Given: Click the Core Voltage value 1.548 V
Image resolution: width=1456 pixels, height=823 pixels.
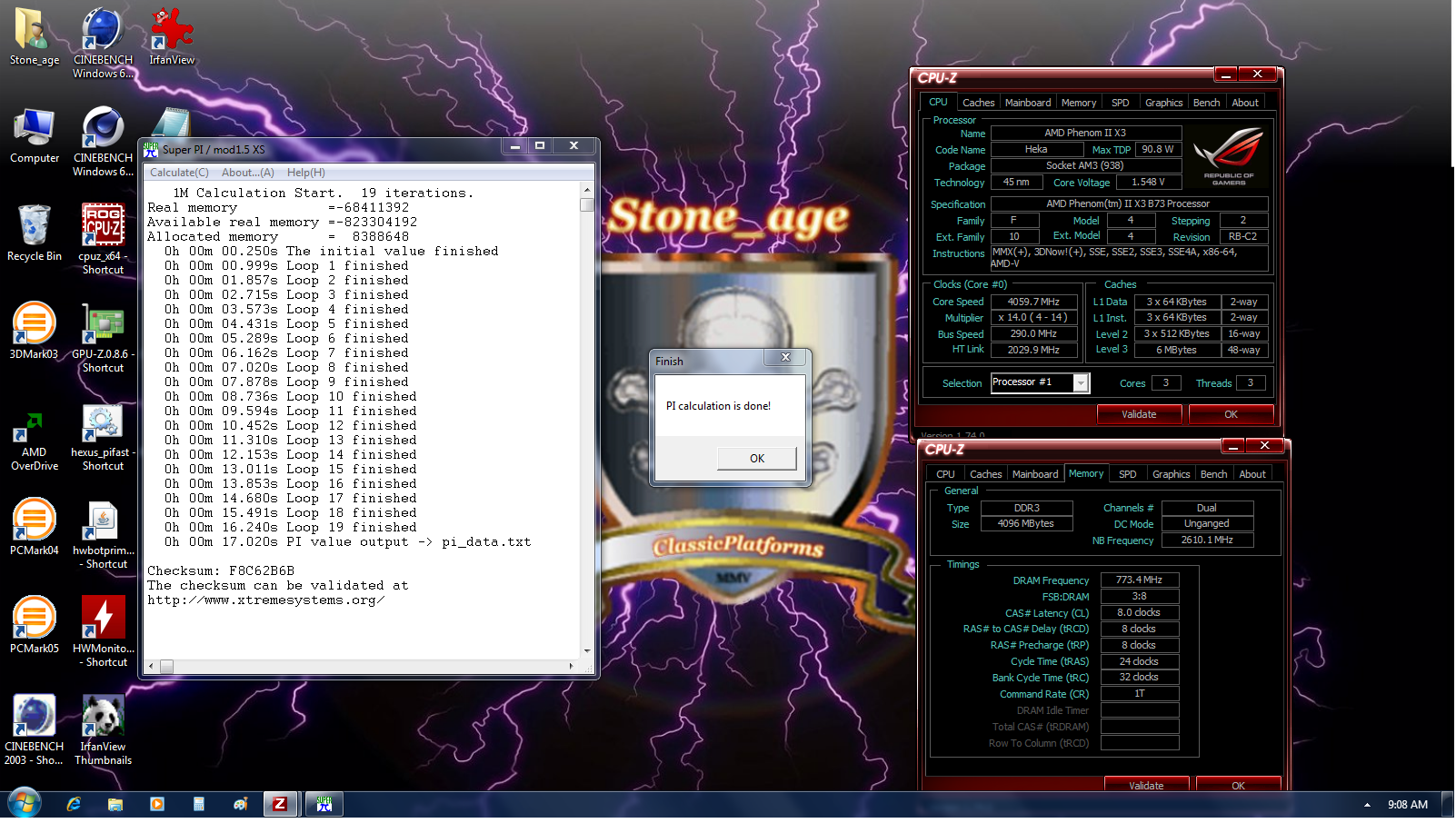Looking at the screenshot, I should click(x=1148, y=183).
